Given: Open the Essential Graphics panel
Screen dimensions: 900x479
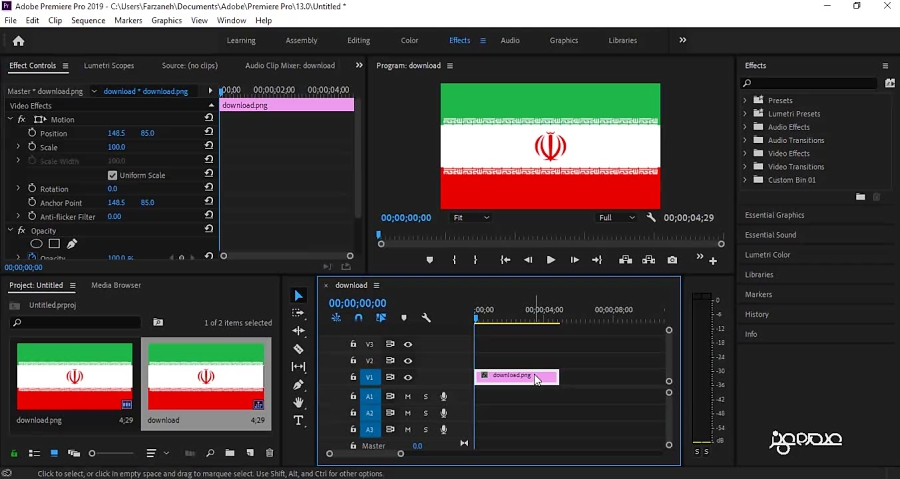Looking at the screenshot, I should coord(774,215).
